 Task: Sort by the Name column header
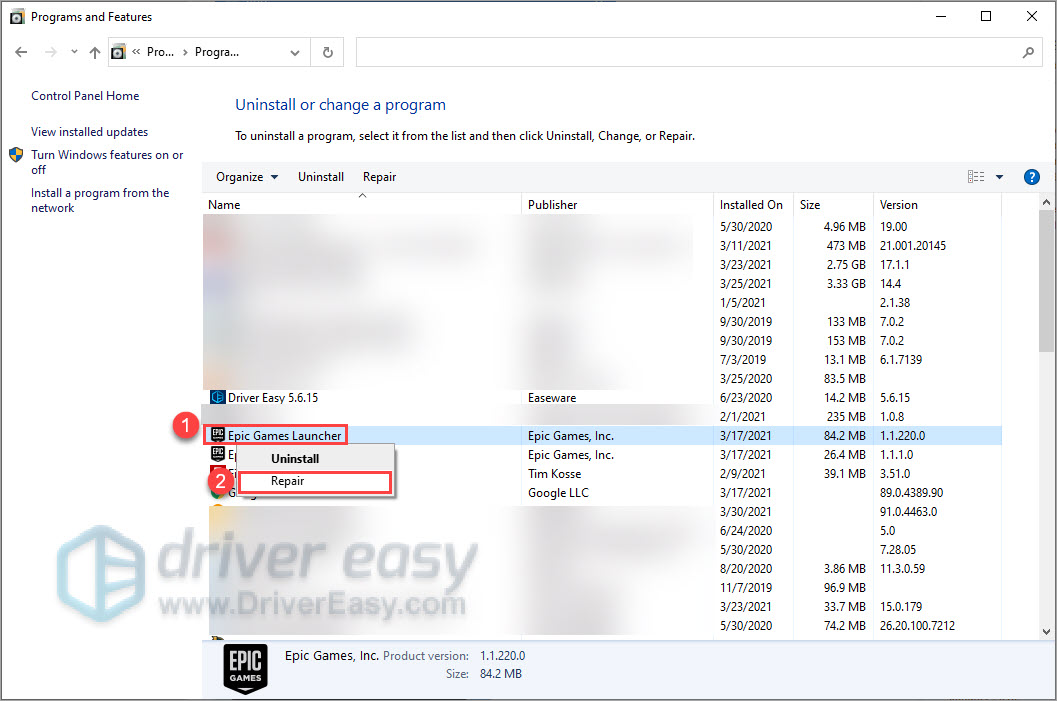click(362, 204)
